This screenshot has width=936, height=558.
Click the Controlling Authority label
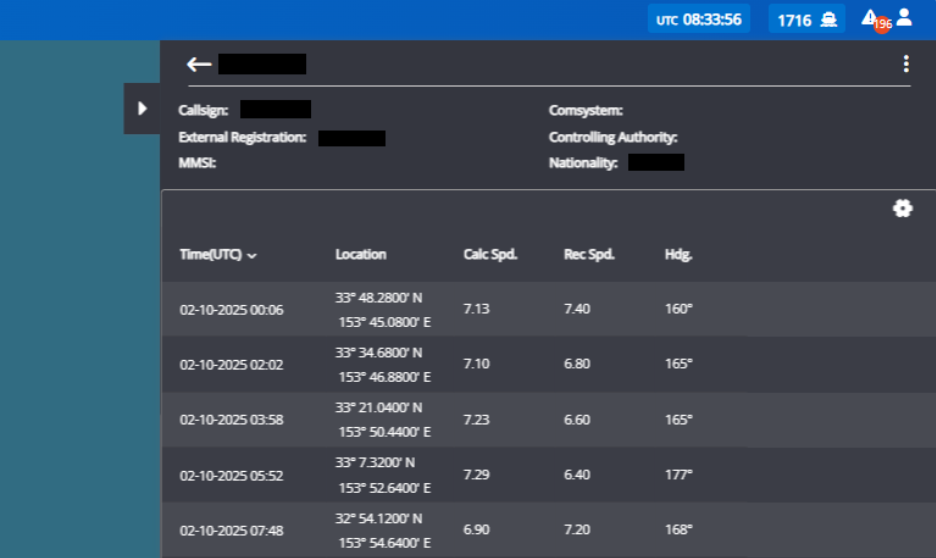pos(613,137)
